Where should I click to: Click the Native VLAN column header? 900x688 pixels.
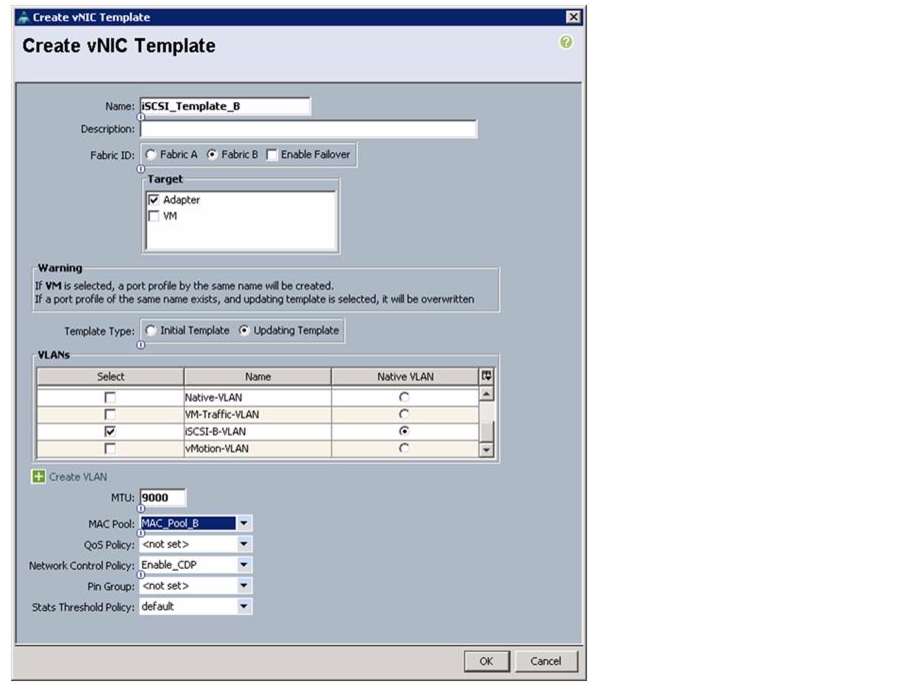pos(405,377)
